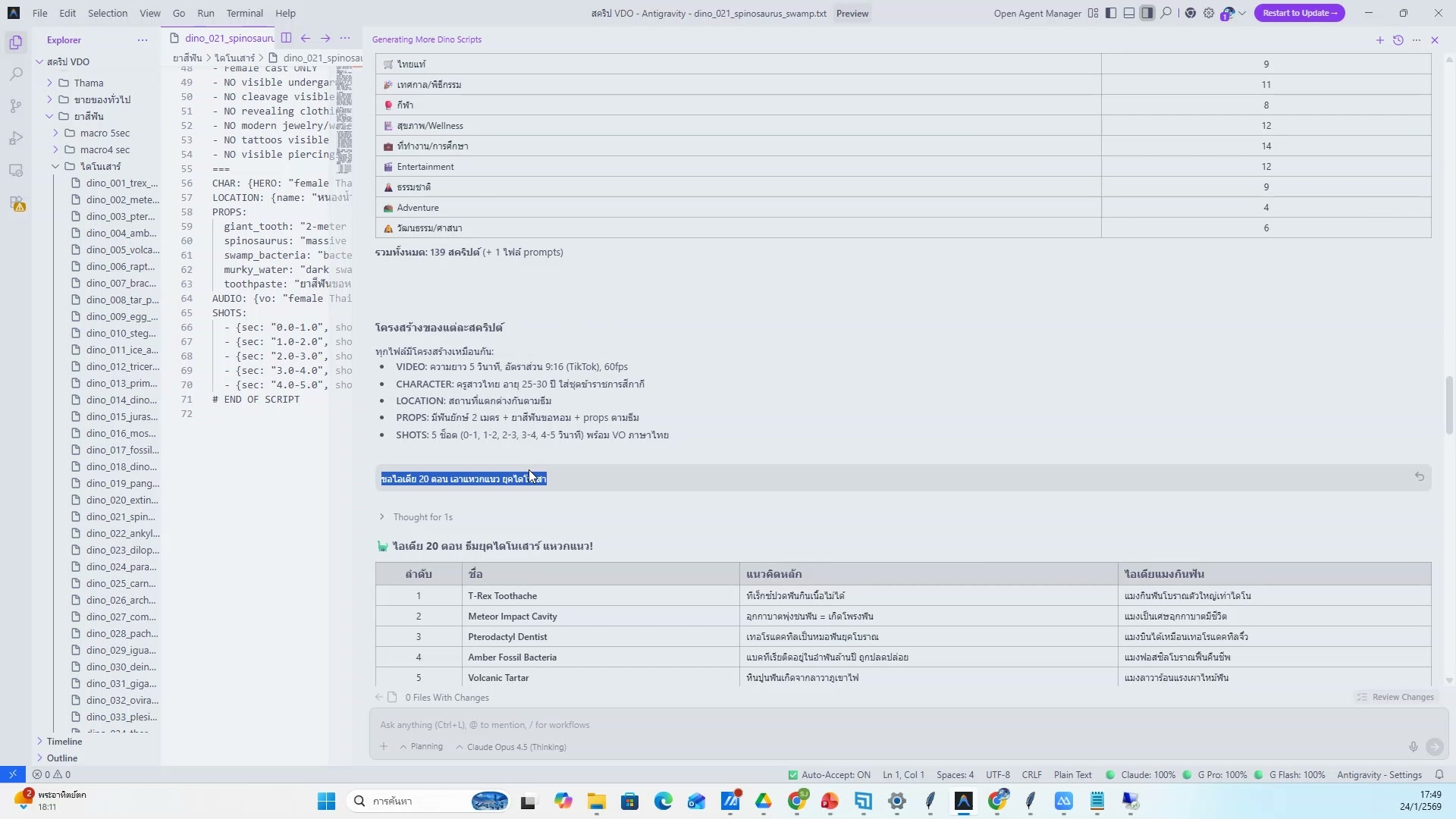Image resolution: width=1456 pixels, height=819 pixels.
Task: Expand the 'Thought for 1s' section
Action: coord(422,517)
